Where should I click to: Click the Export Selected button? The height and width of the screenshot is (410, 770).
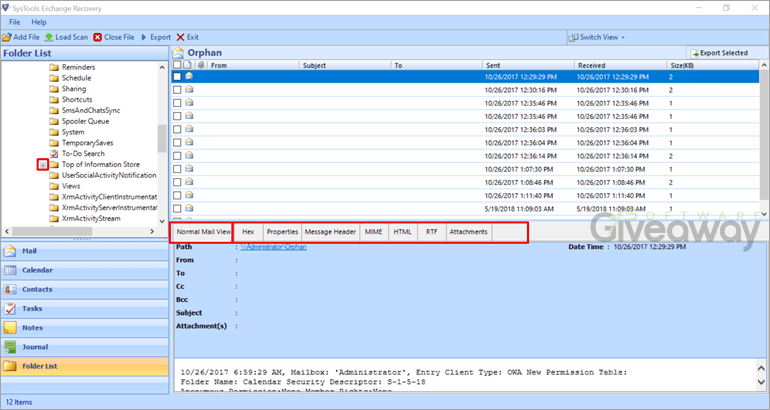click(719, 52)
